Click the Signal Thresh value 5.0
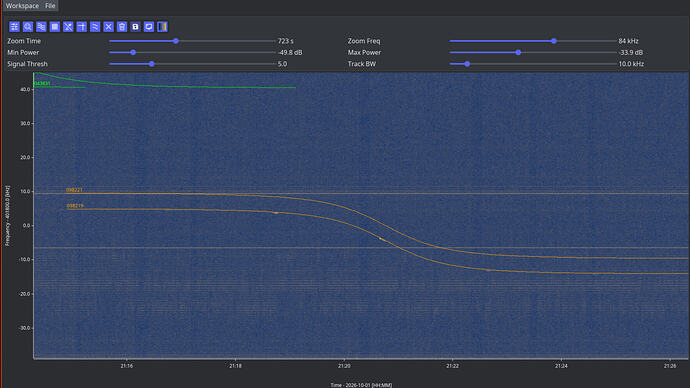690x388 pixels. click(282, 64)
